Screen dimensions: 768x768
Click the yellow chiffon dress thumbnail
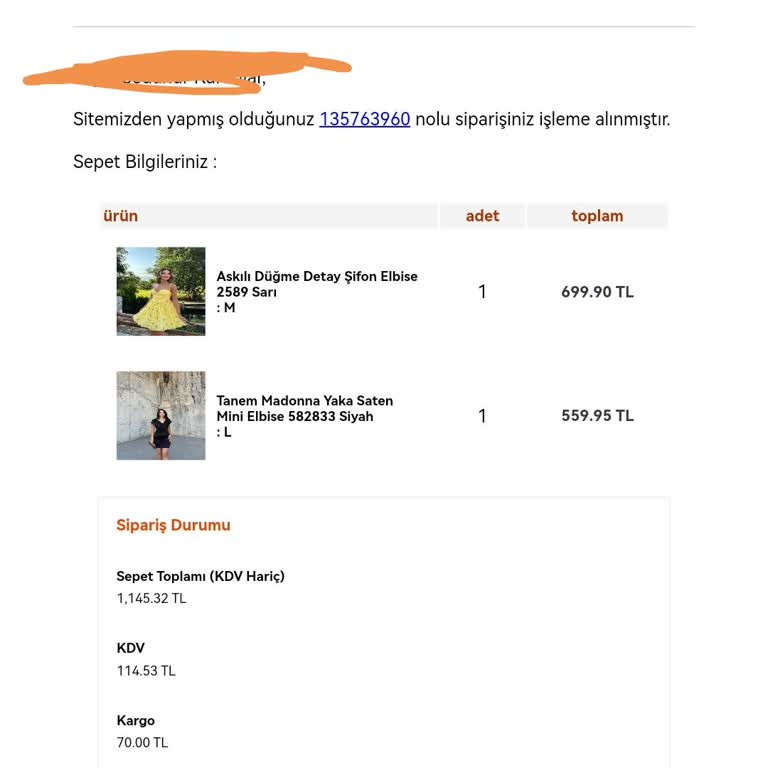[x=161, y=291]
